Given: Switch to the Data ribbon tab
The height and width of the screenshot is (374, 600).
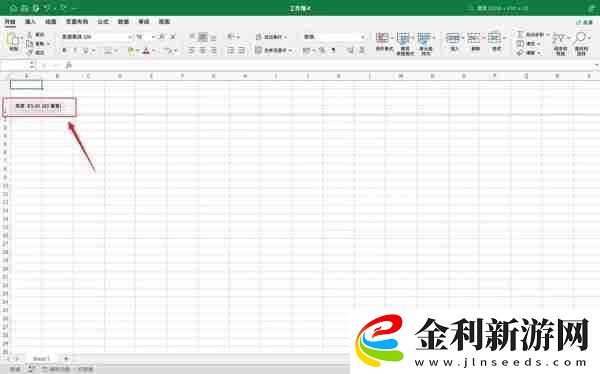Looking at the screenshot, I should 123,22.
